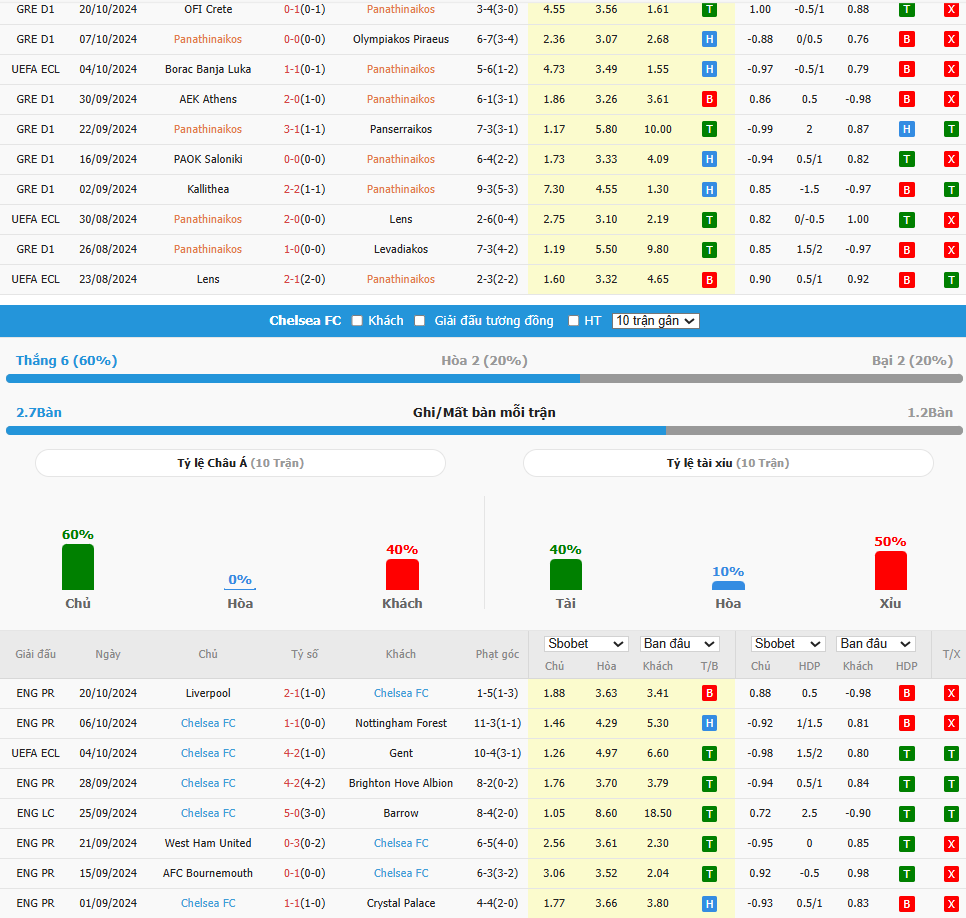Click 'ENG LC' league label in Barrow row

tap(36, 813)
